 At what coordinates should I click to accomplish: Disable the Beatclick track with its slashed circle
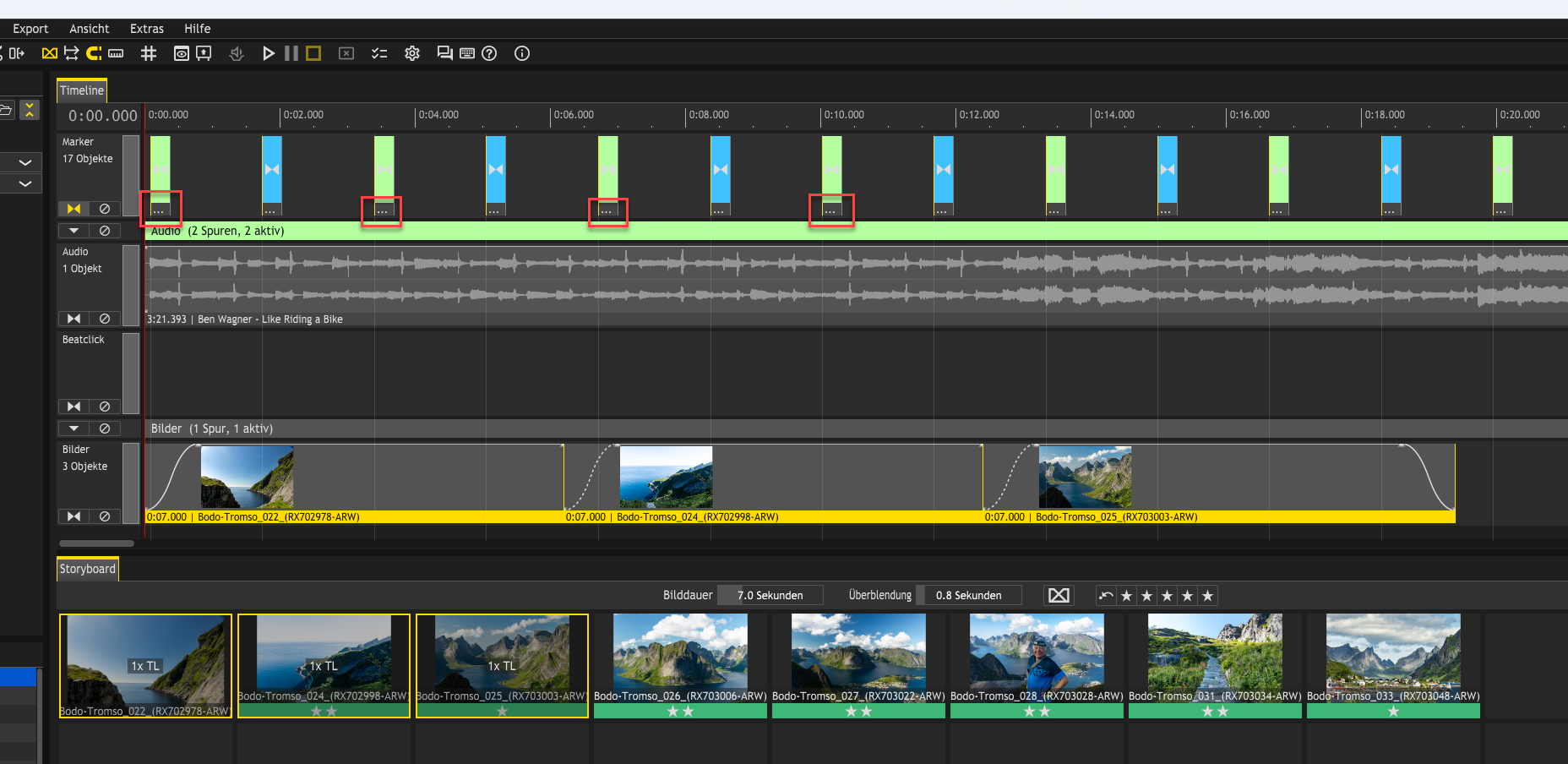(x=105, y=407)
